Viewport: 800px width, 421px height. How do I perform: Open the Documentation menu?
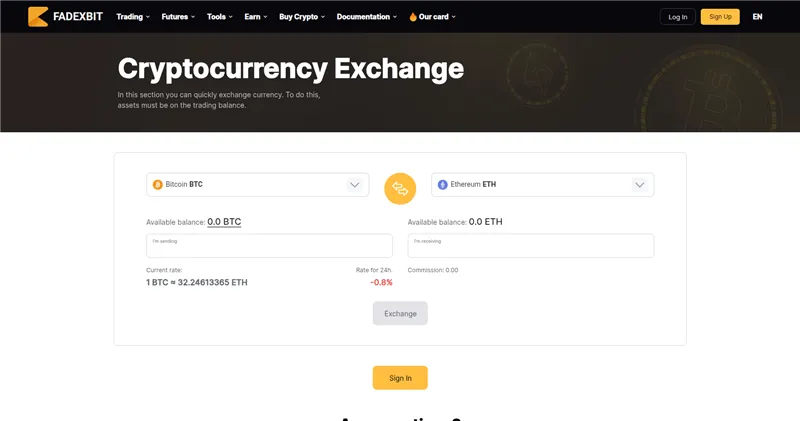[x=366, y=17]
